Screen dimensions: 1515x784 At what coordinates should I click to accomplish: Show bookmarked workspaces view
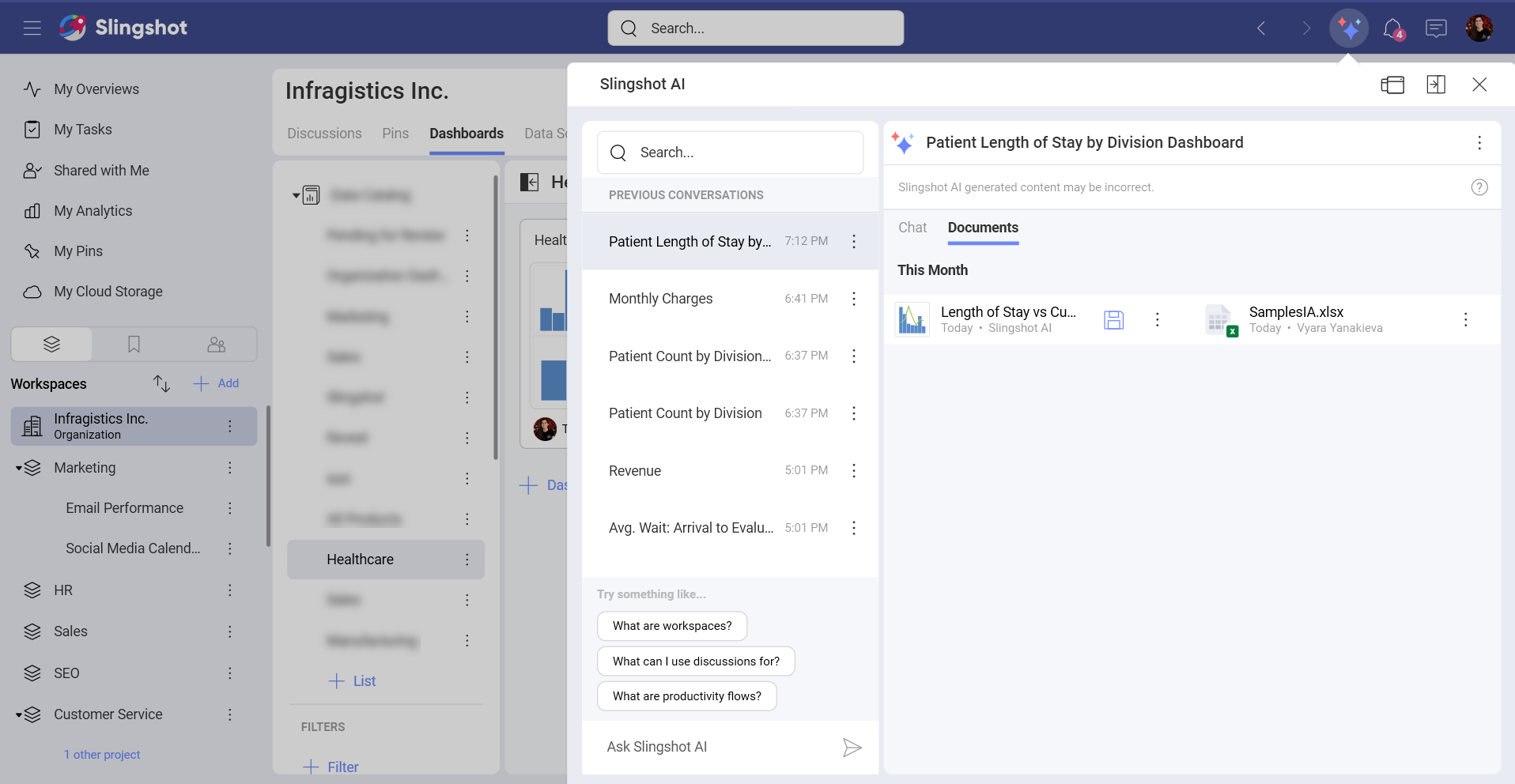[x=134, y=345]
